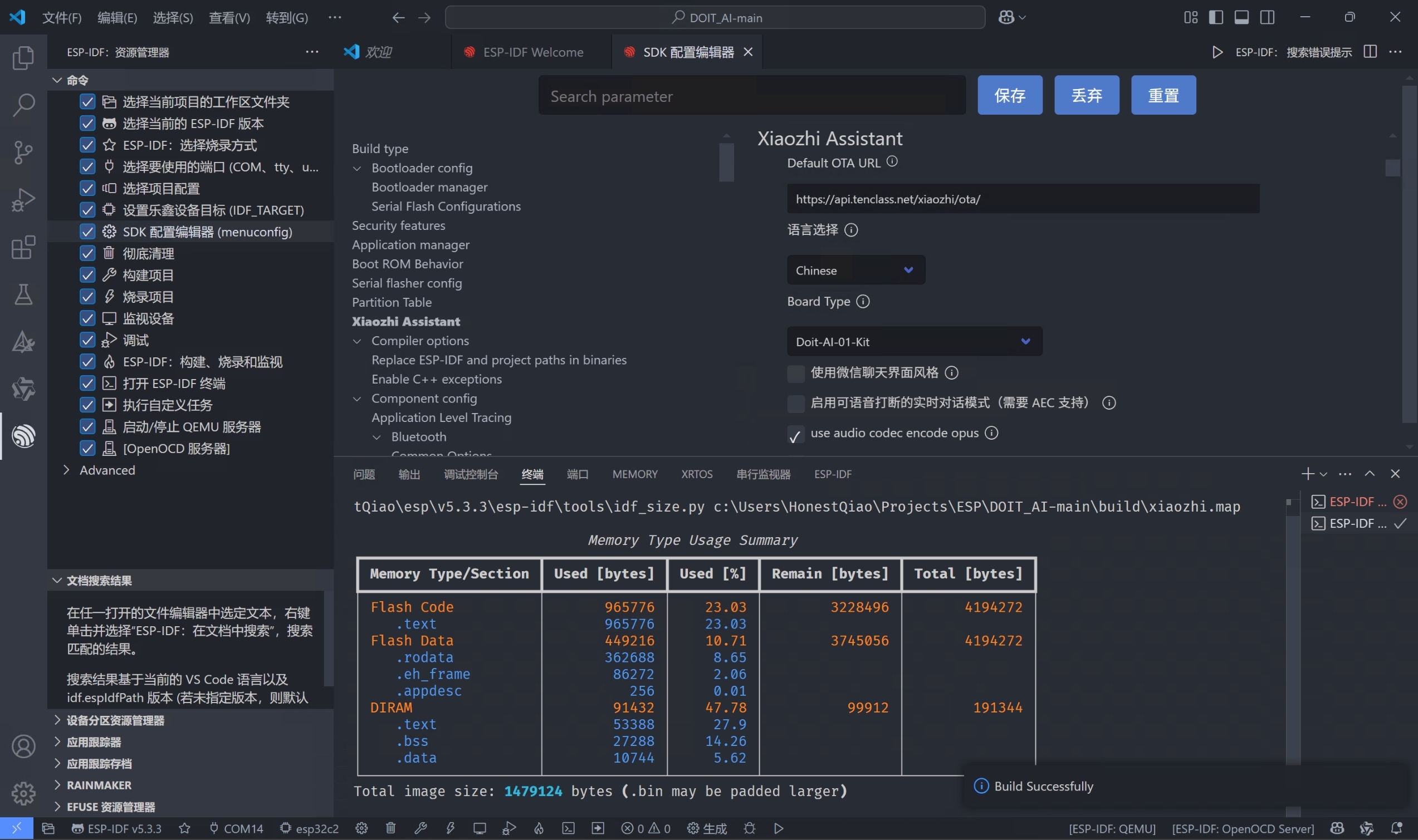Image resolution: width=1418 pixels, height=840 pixels.
Task: Click the full clean trash icon in status bar
Action: point(391,828)
